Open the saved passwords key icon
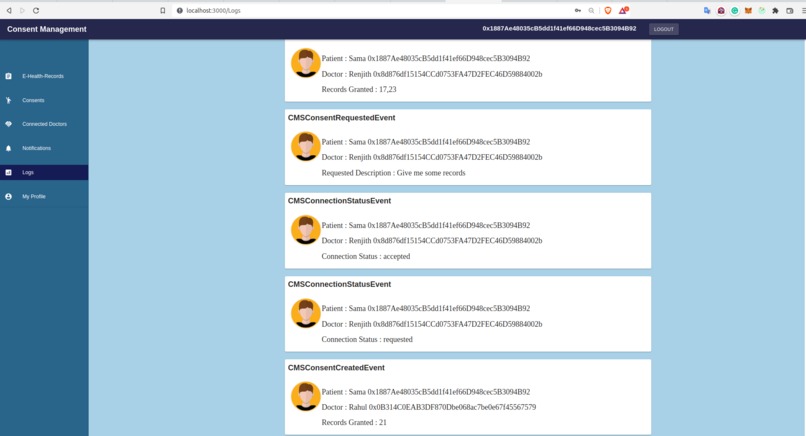The height and width of the screenshot is (436, 806). [x=578, y=10]
